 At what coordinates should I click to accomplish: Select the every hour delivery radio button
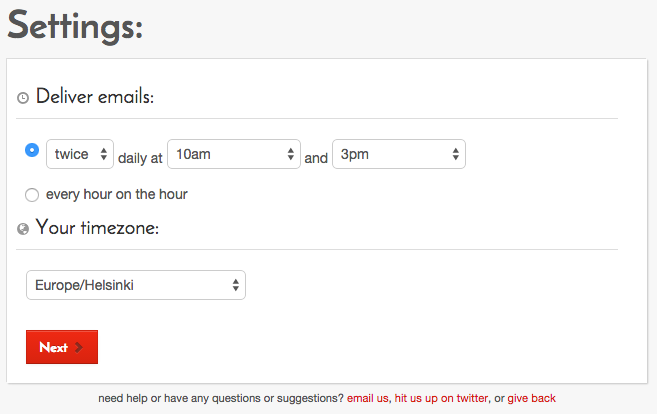tap(32, 194)
